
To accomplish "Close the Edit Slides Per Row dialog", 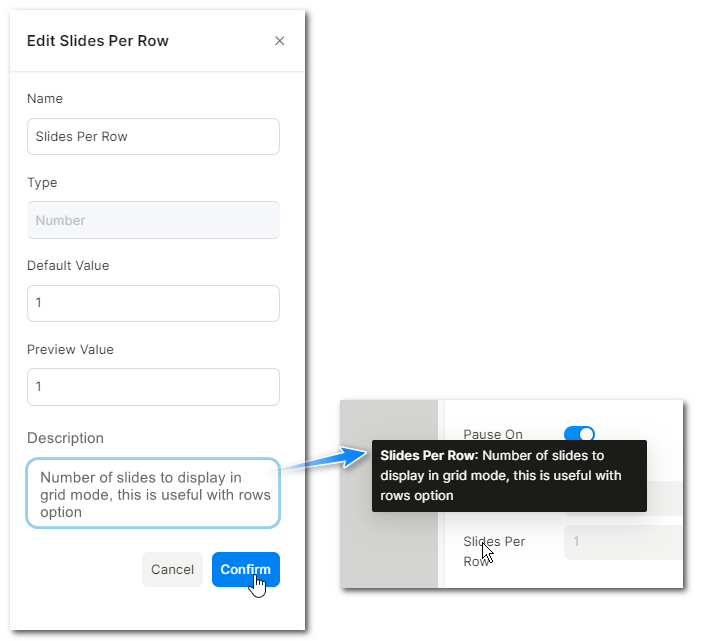I will [x=280, y=41].
